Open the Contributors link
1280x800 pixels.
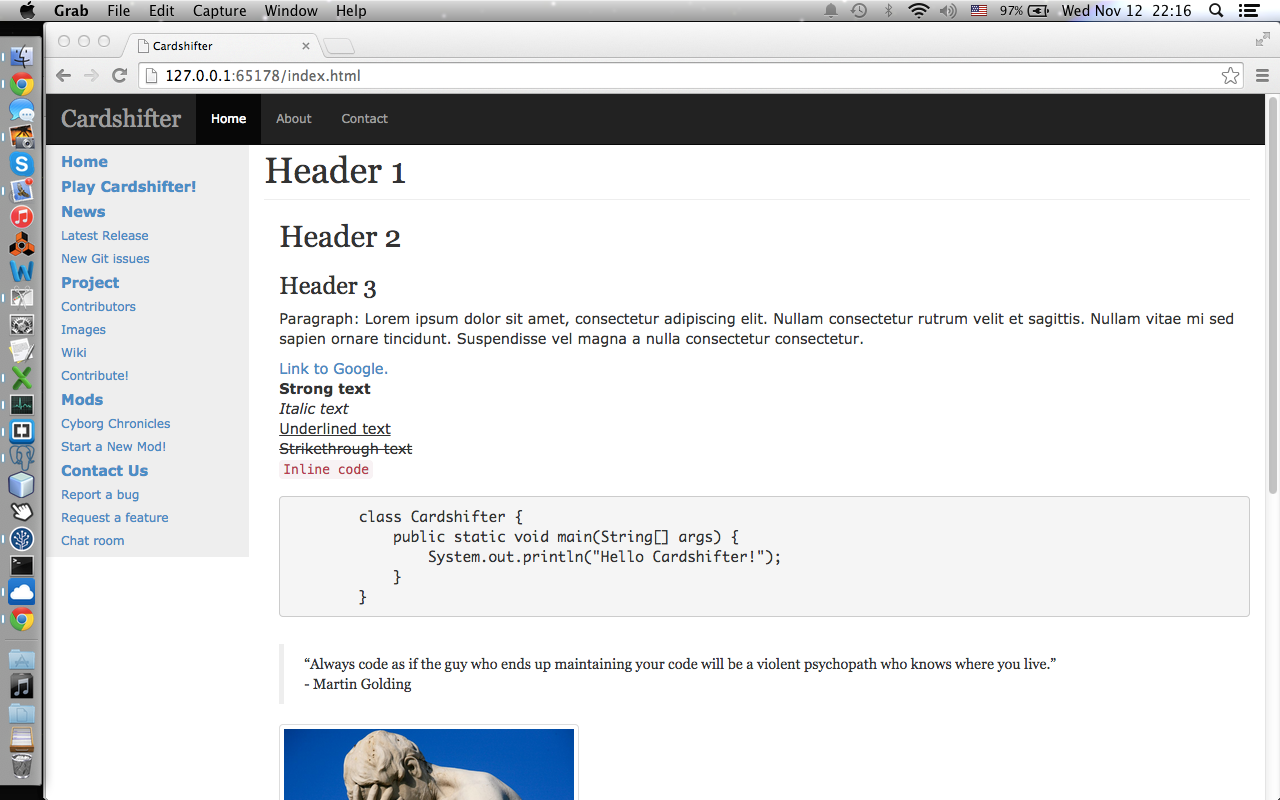(x=98, y=307)
